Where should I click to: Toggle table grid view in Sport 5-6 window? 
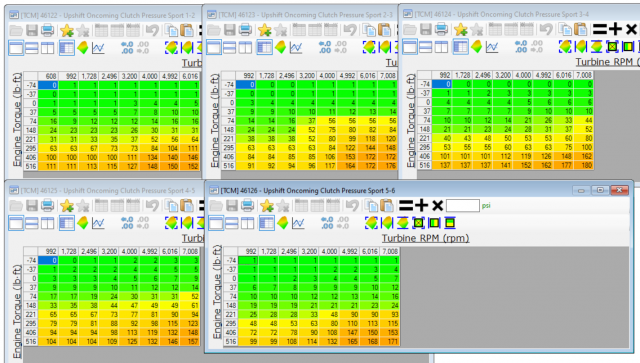click(x=267, y=223)
